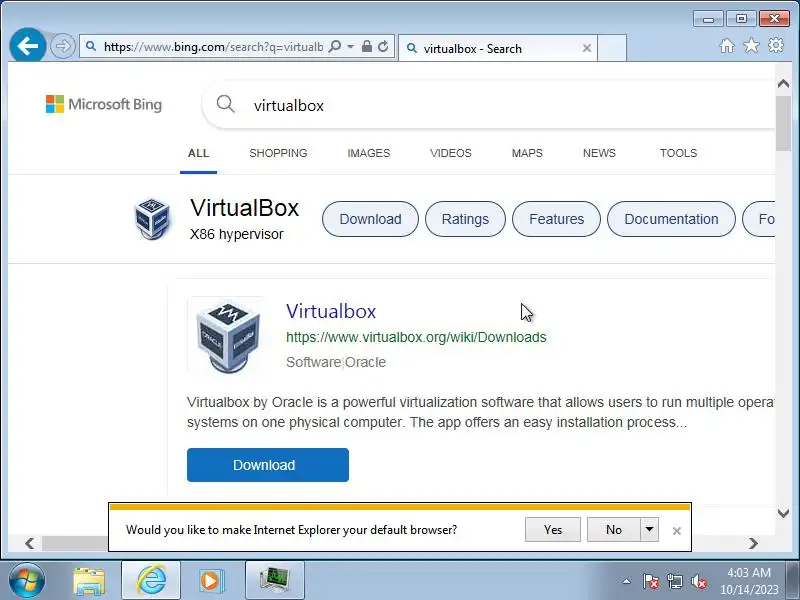Image resolution: width=800 pixels, height=600 pixels.
Task: Dismiss the default browser notification bar
Action: click(677, 531)
